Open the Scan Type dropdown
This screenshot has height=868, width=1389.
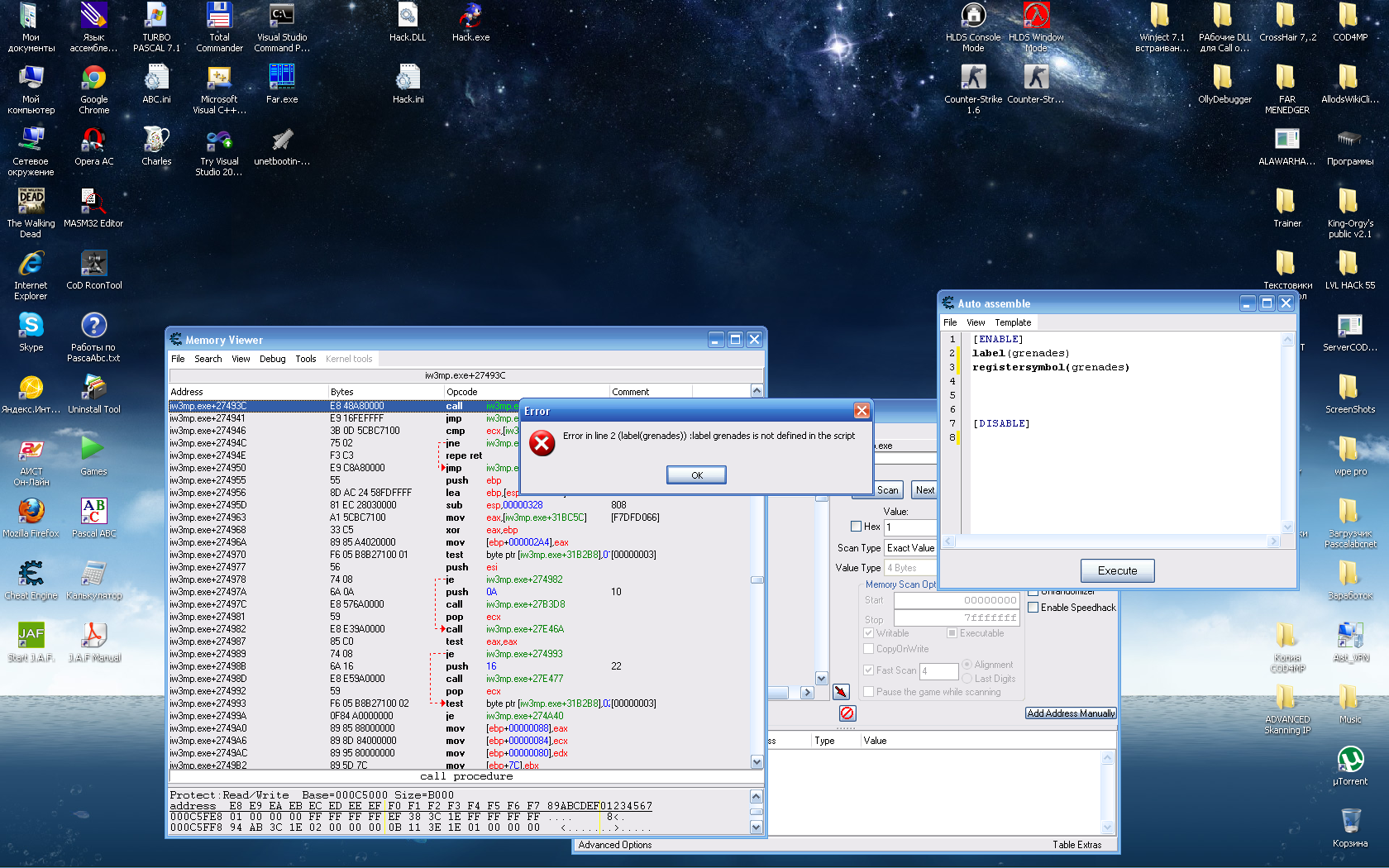click(x=909, y=548)
